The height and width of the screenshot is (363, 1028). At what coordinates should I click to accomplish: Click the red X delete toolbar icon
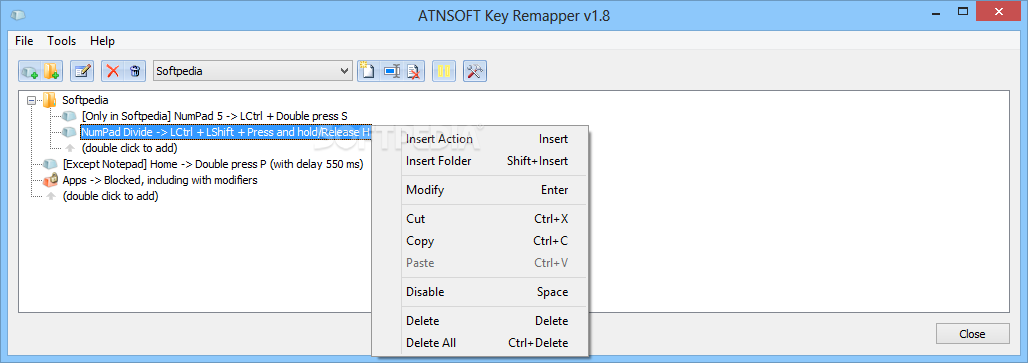pos(113,71)
